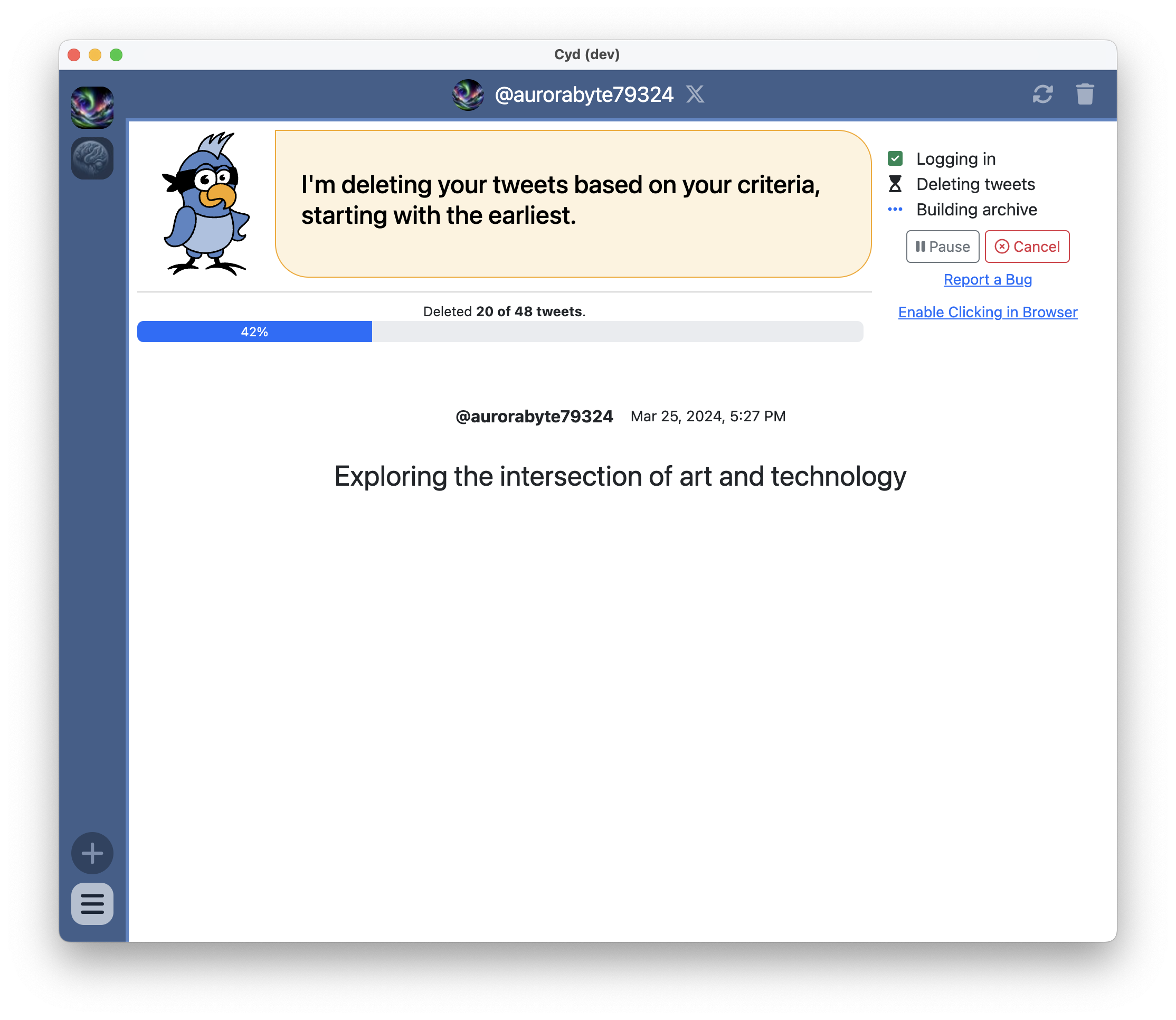1176x1020 pixels.
Task: Click the header profile avatar thumbnail
Action: point(468,95)
